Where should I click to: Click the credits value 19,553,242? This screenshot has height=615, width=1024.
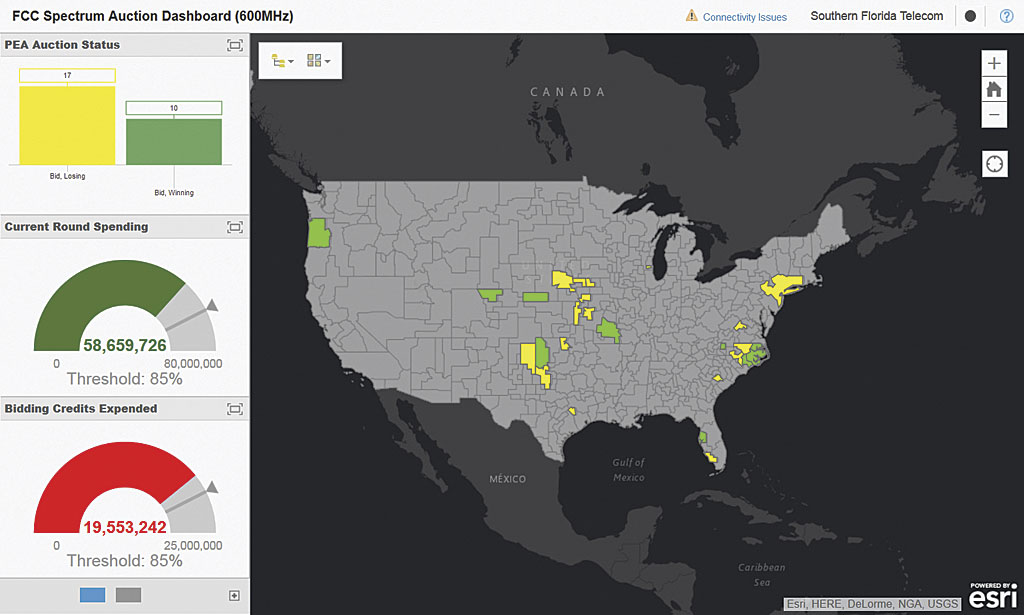[x=125, y=527]
